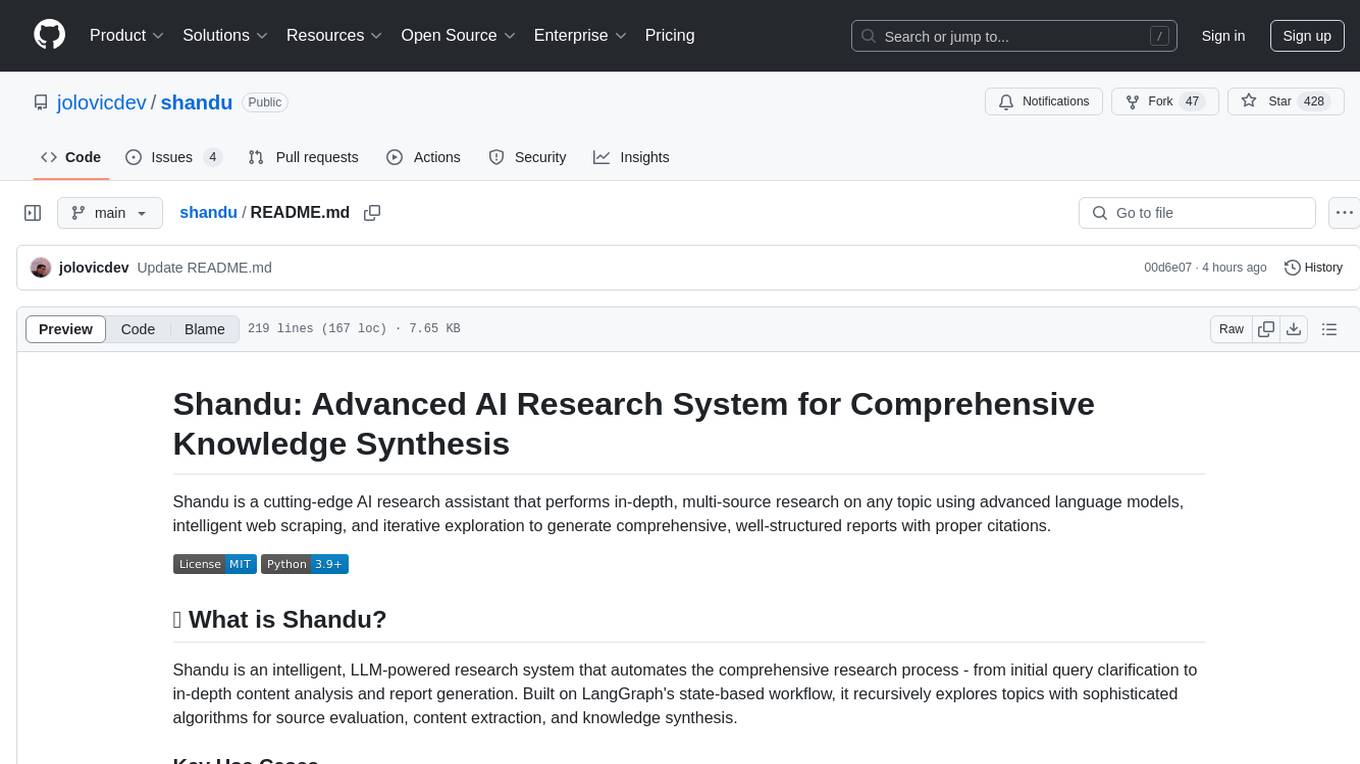Switch to the Pull requests tab
Viewport: 1360px width, 764px height.
click(x=303, y=157)
